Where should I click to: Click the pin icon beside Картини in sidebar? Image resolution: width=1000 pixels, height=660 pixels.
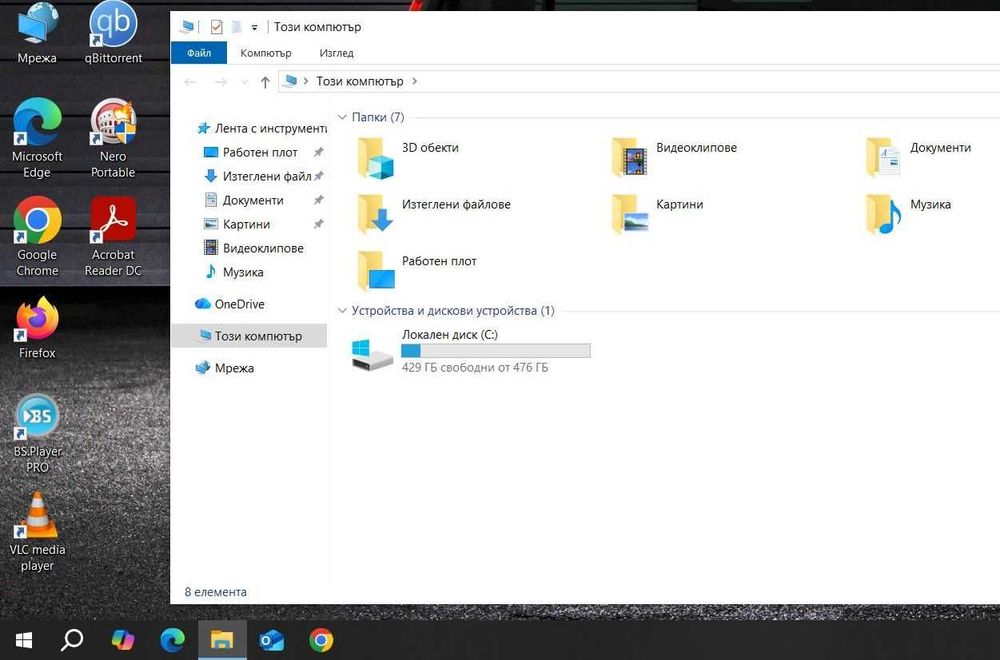[318, 224]
